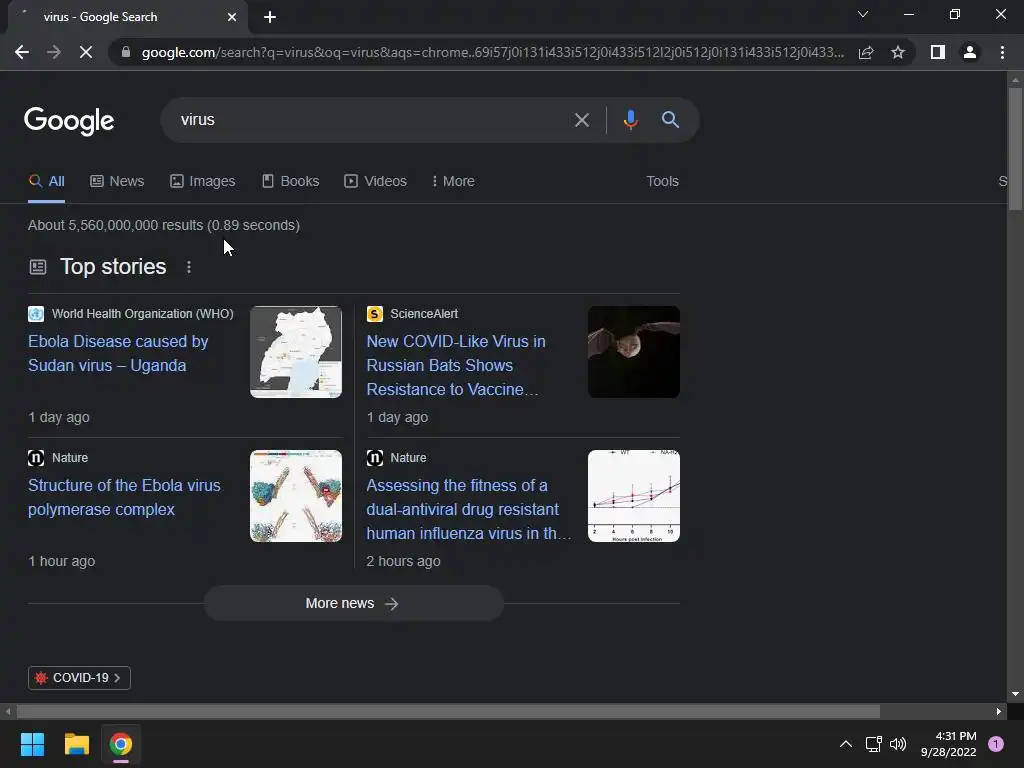Click the Ebola polymerase structure thumbnail
Screen dimensions: 1024x768
(296, 496)
